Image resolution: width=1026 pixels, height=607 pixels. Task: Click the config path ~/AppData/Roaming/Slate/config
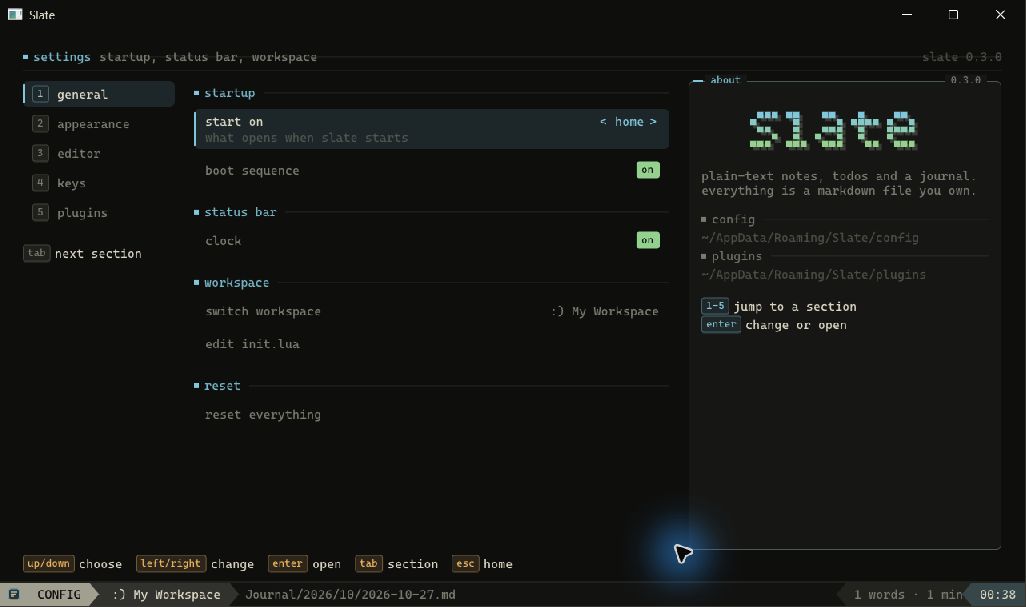(x=809, y=238)
